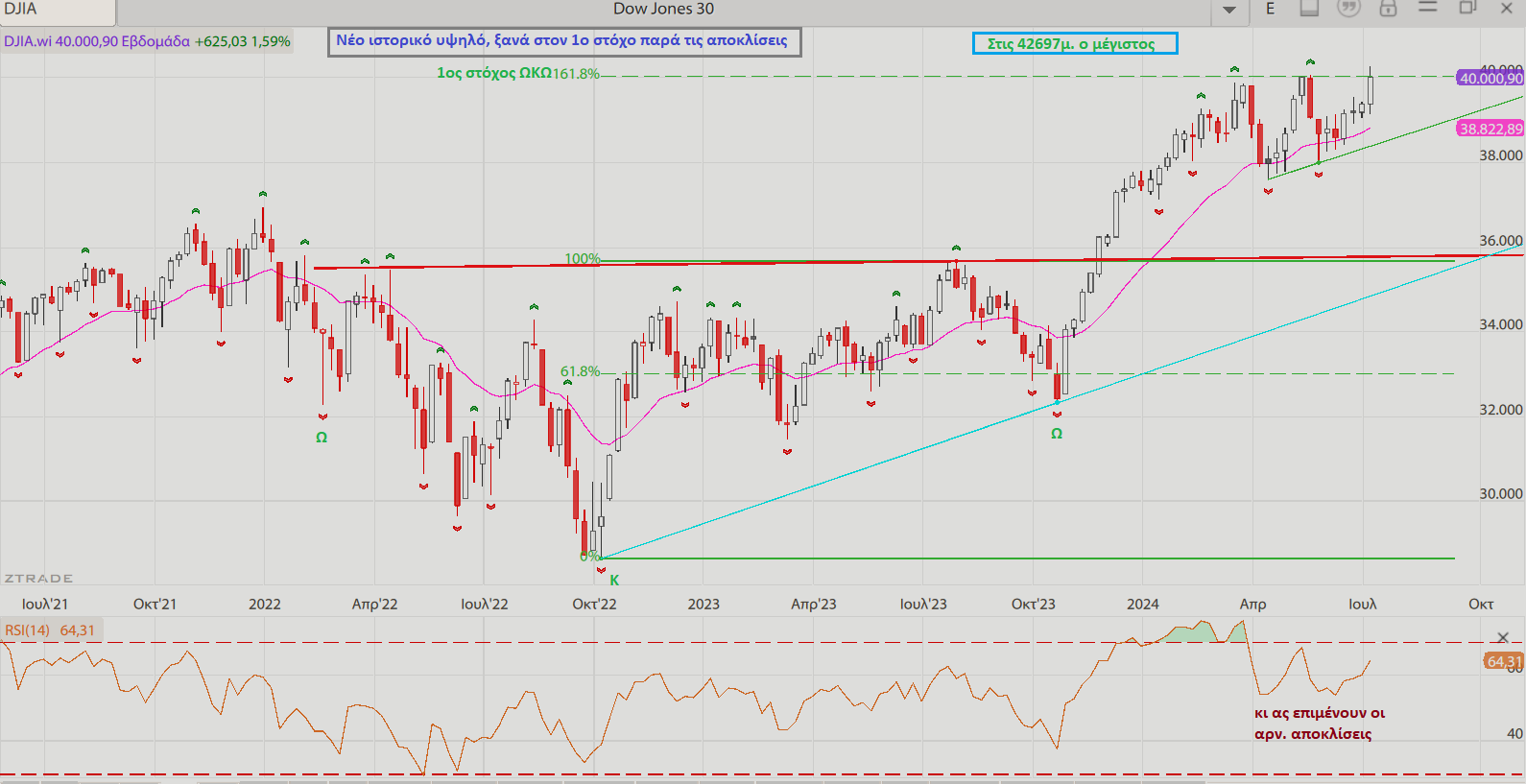Click the Ω marker below the Οκτ'23 low
The width and height of the screenshot is (1526, 784).
tap(1057, 434)
